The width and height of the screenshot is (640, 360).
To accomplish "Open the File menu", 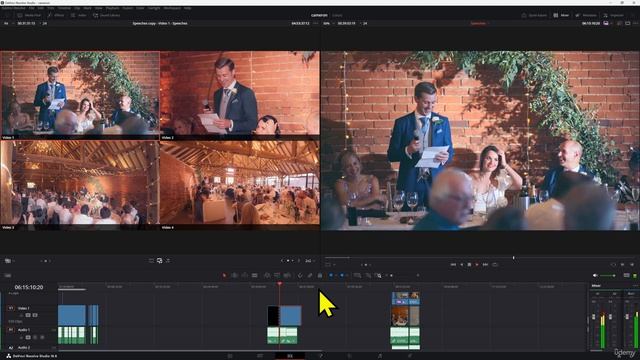I will point(31,8).
